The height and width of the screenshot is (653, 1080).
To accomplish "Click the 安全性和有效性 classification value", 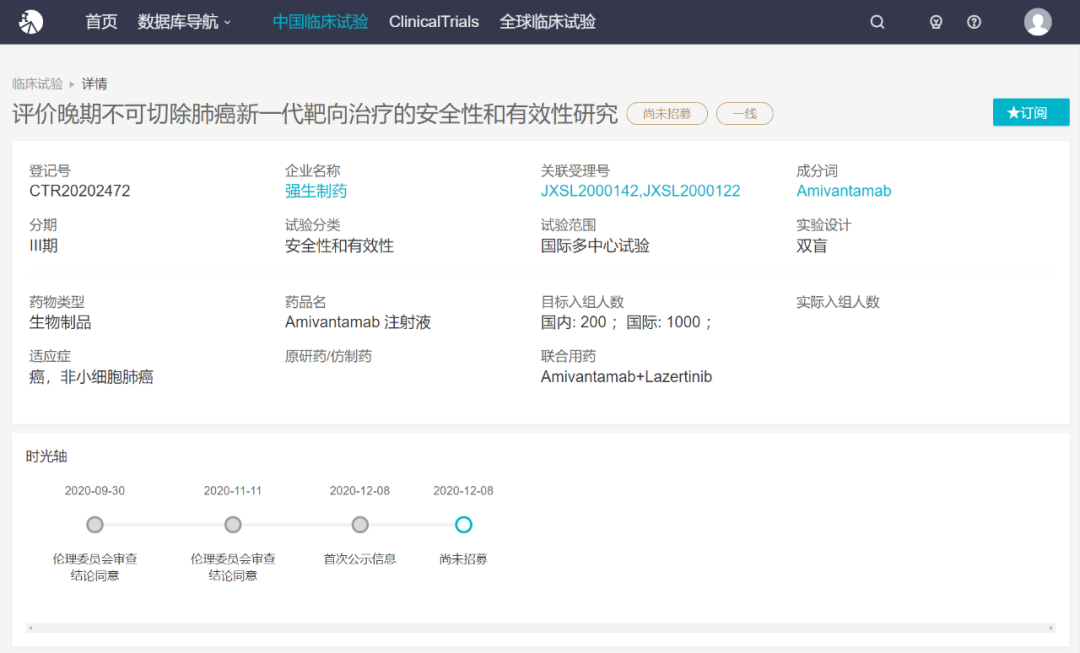I will [339, 246].
